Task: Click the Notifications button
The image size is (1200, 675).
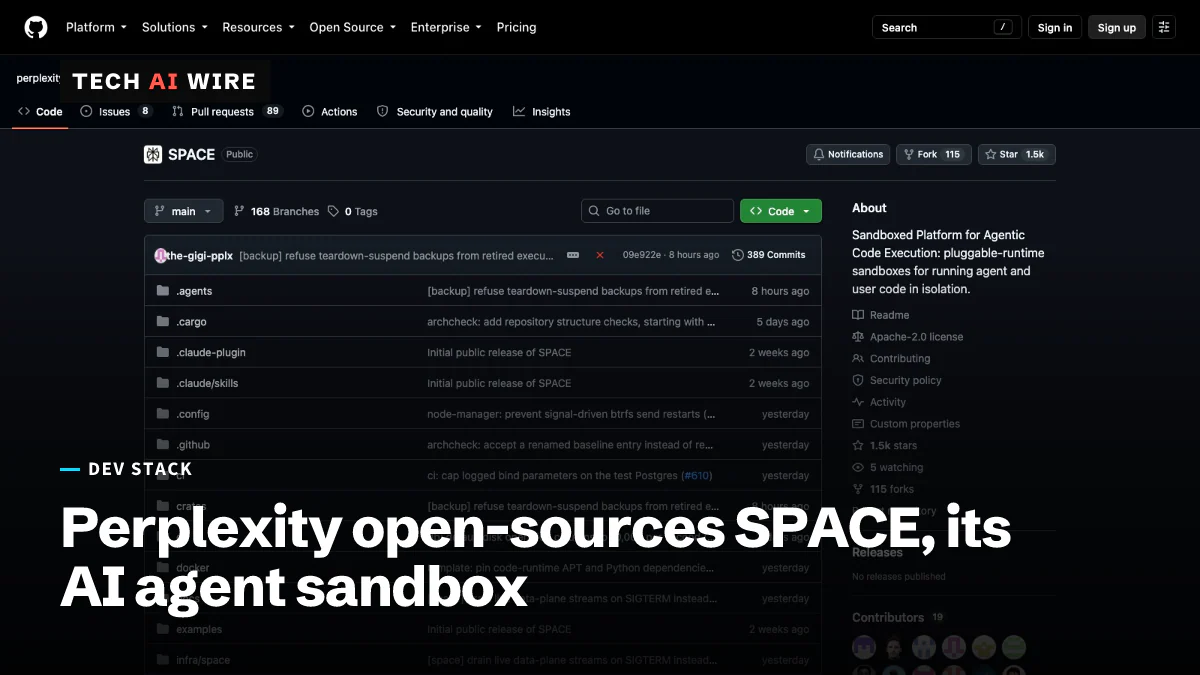Action: coord(848,154)
